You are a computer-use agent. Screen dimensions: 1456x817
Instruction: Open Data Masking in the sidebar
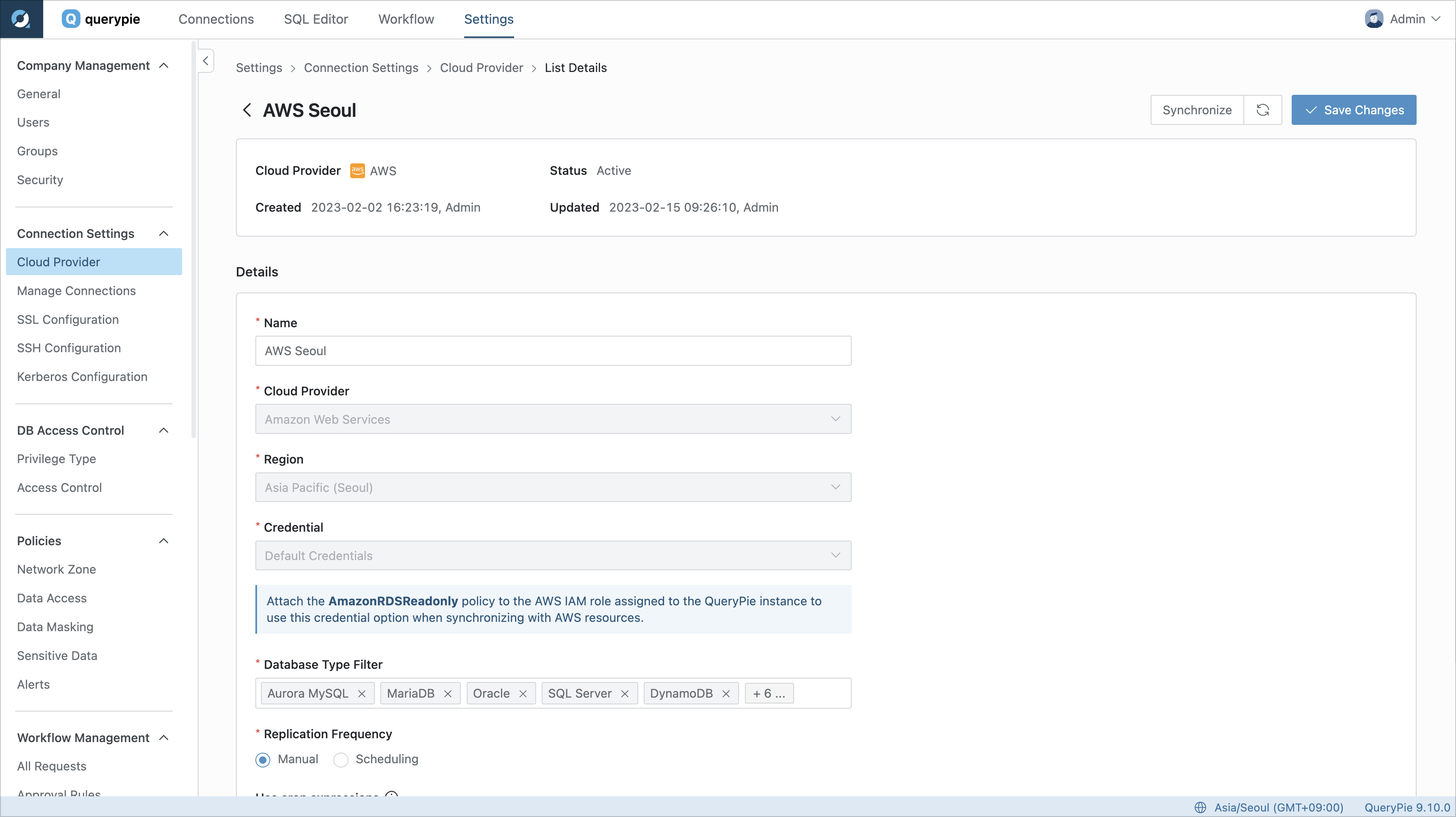point(55,627)
